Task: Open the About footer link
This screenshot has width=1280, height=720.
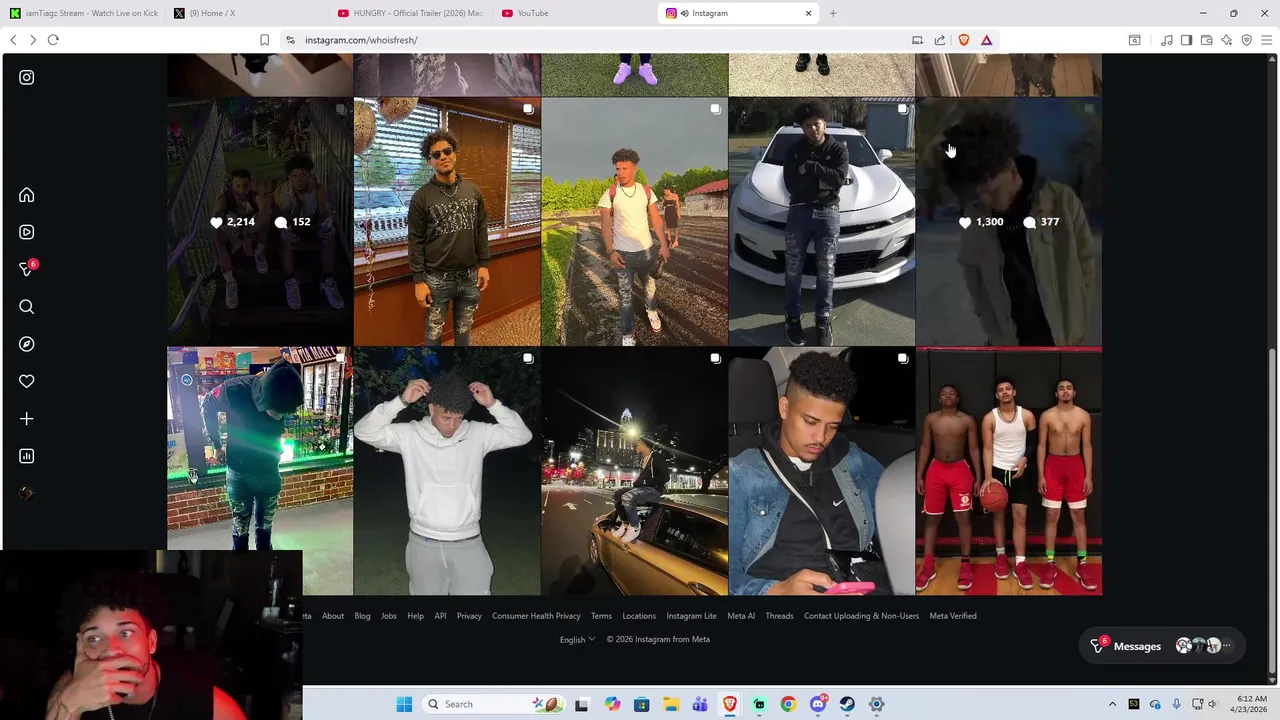Action: tap(333, 616)
